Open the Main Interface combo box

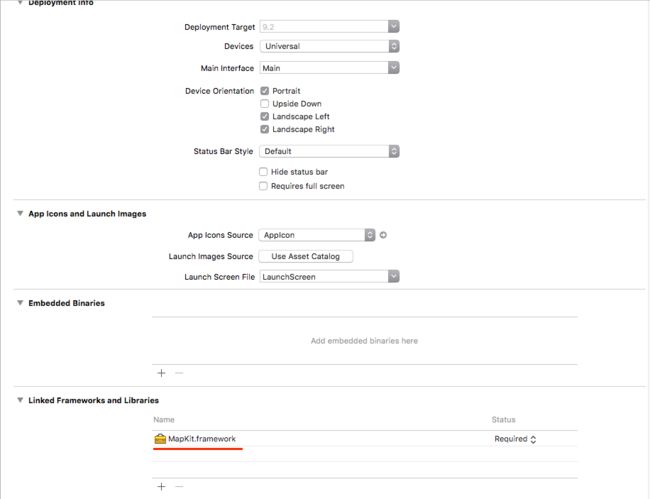pyautogui.click(x=393, y=68)
